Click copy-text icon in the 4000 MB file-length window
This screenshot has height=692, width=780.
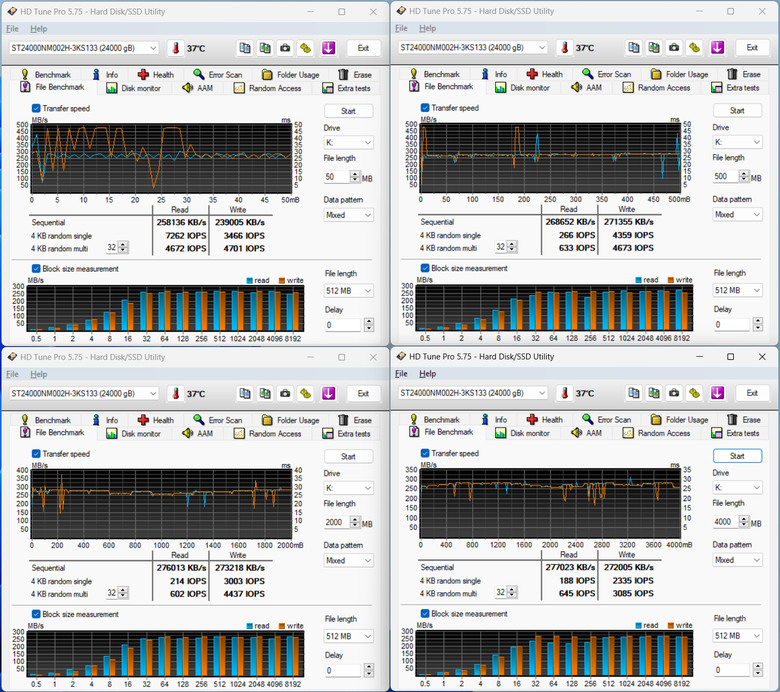pos(634,393)
